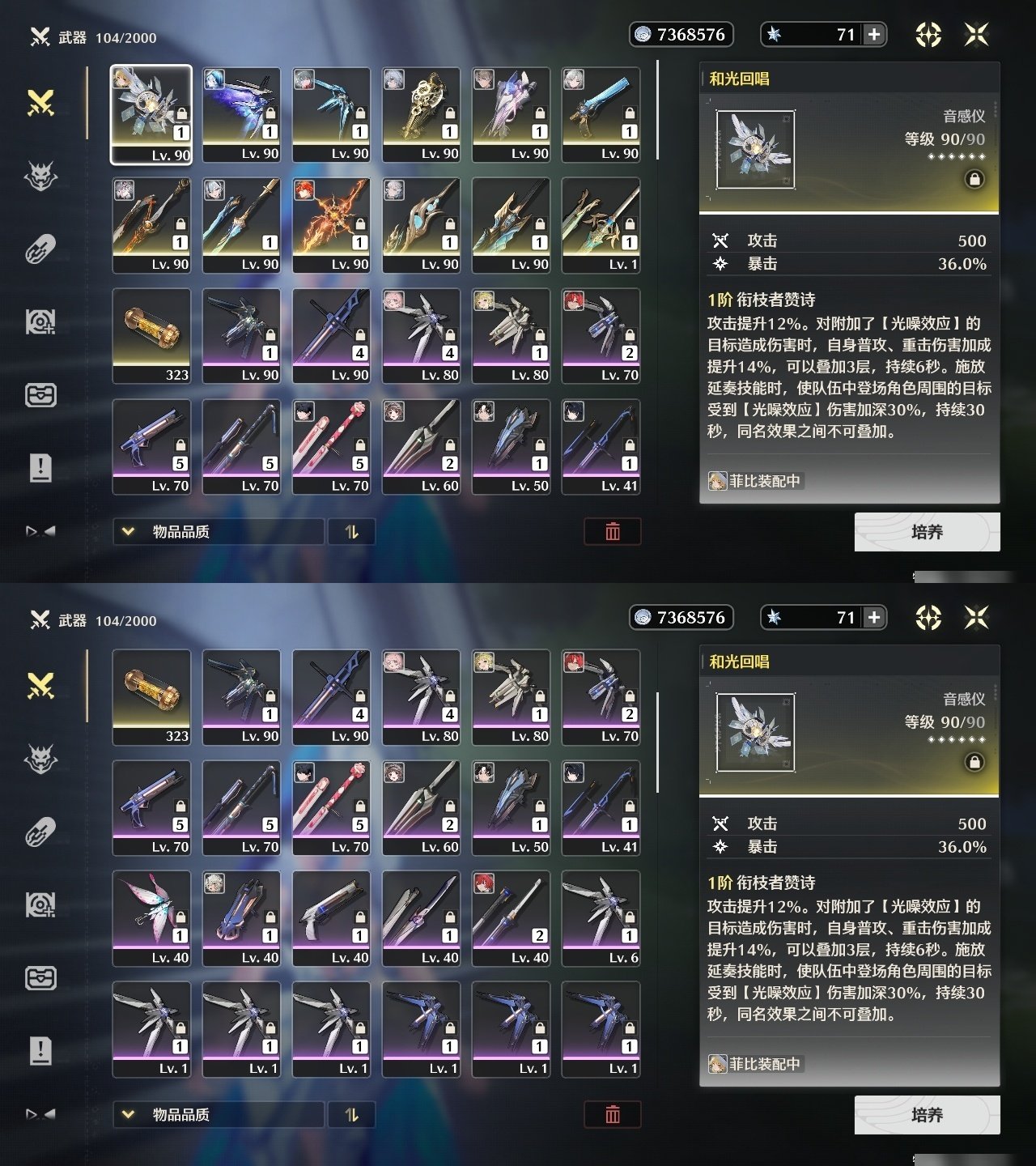1036x1166 pixels.
Task: Close the top inventory with the X icon
Action: [977, 34]
